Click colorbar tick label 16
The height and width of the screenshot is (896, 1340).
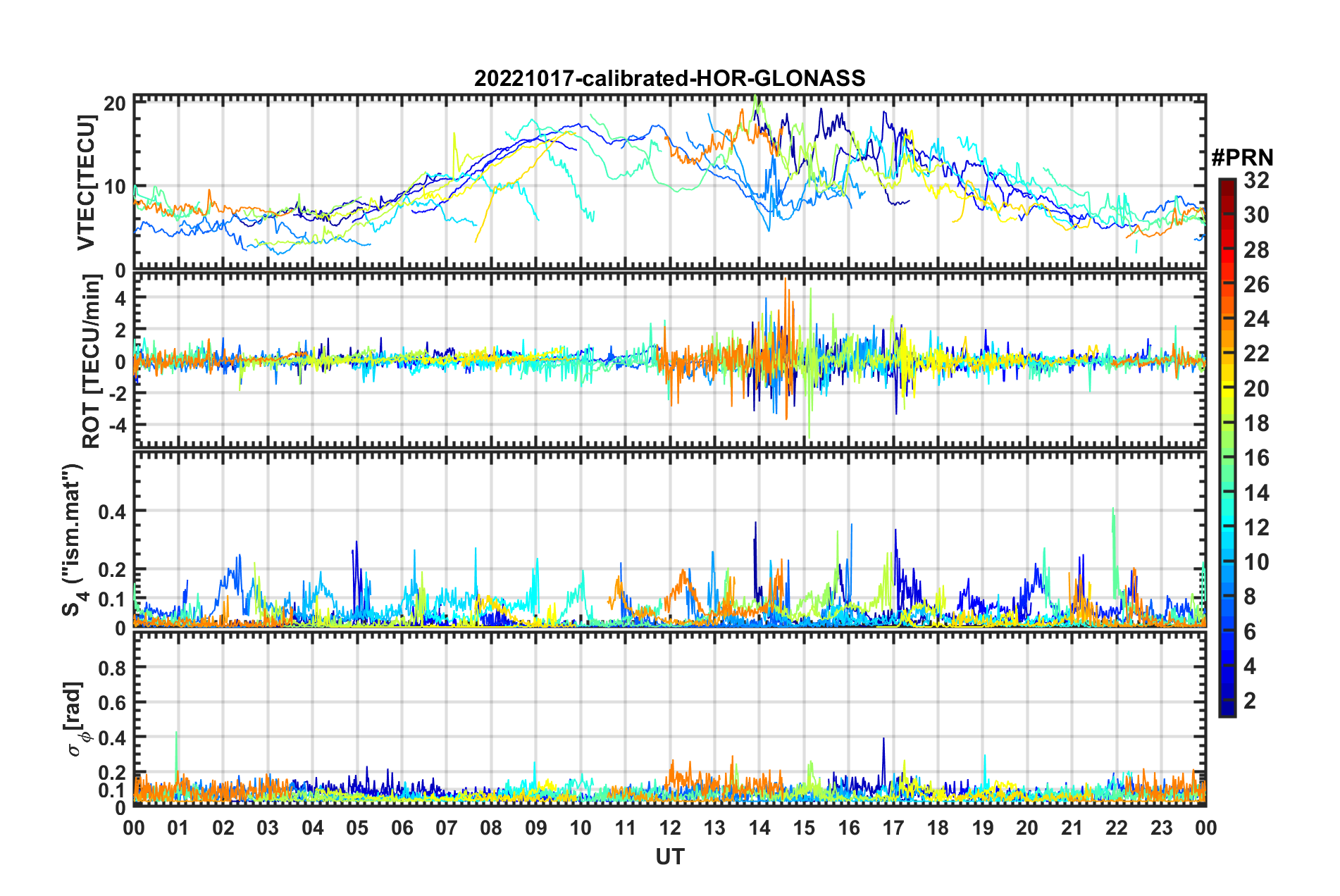coord(1256,458)
